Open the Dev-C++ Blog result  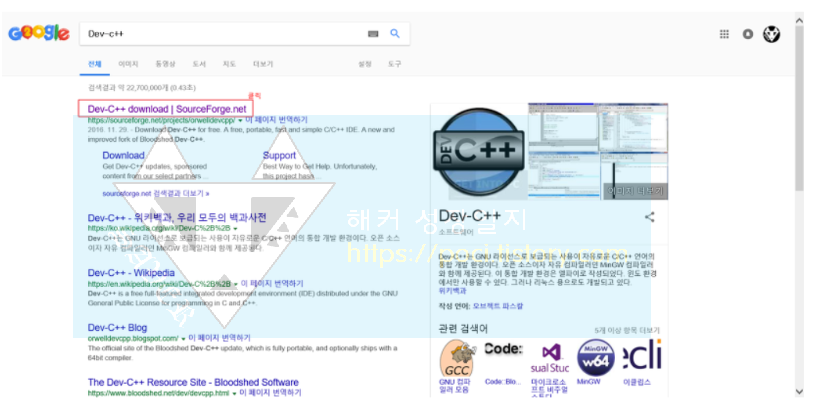click(117, 328)
